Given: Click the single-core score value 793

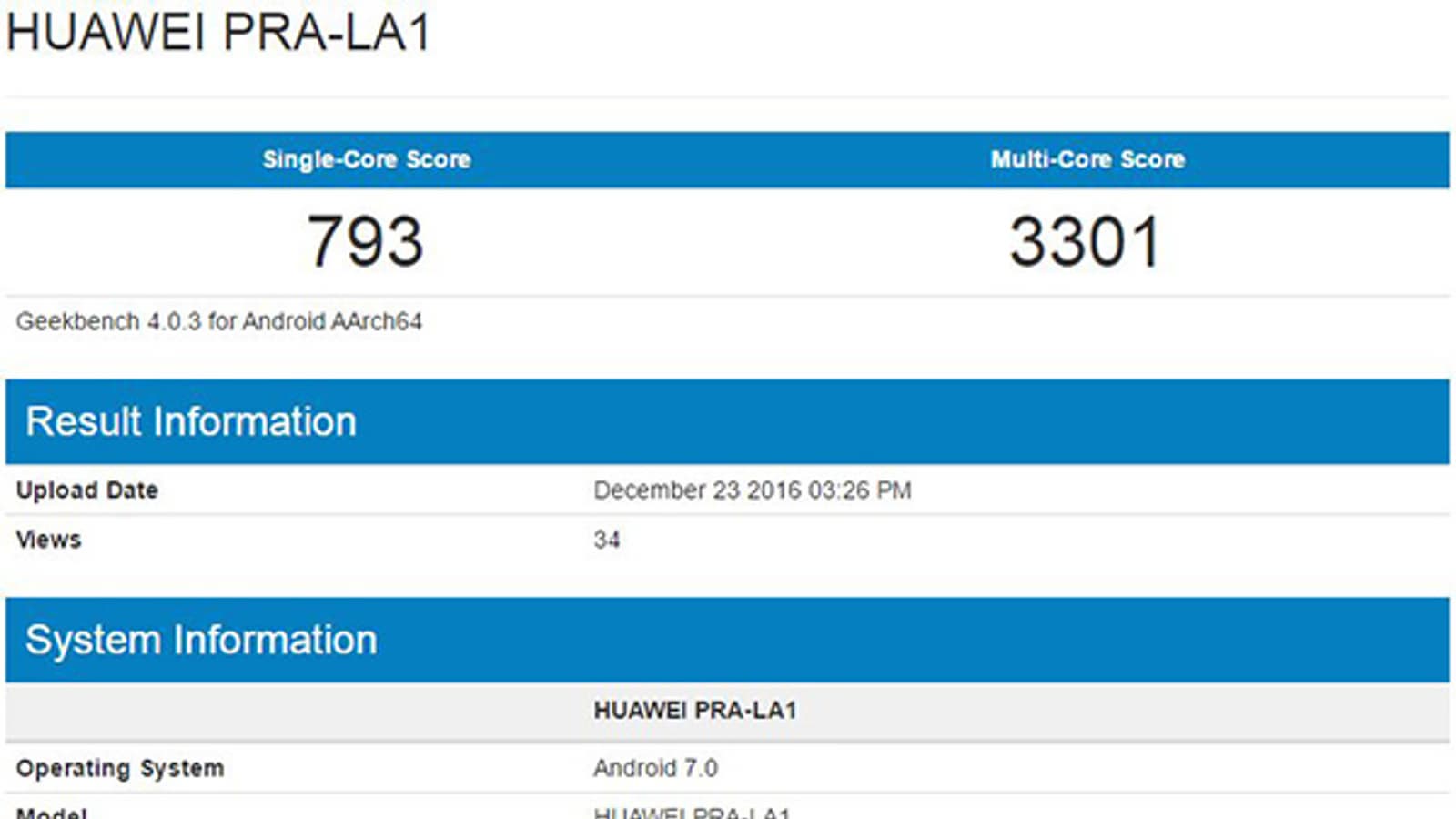Looking at the screenshot, I should coord(365,242).
